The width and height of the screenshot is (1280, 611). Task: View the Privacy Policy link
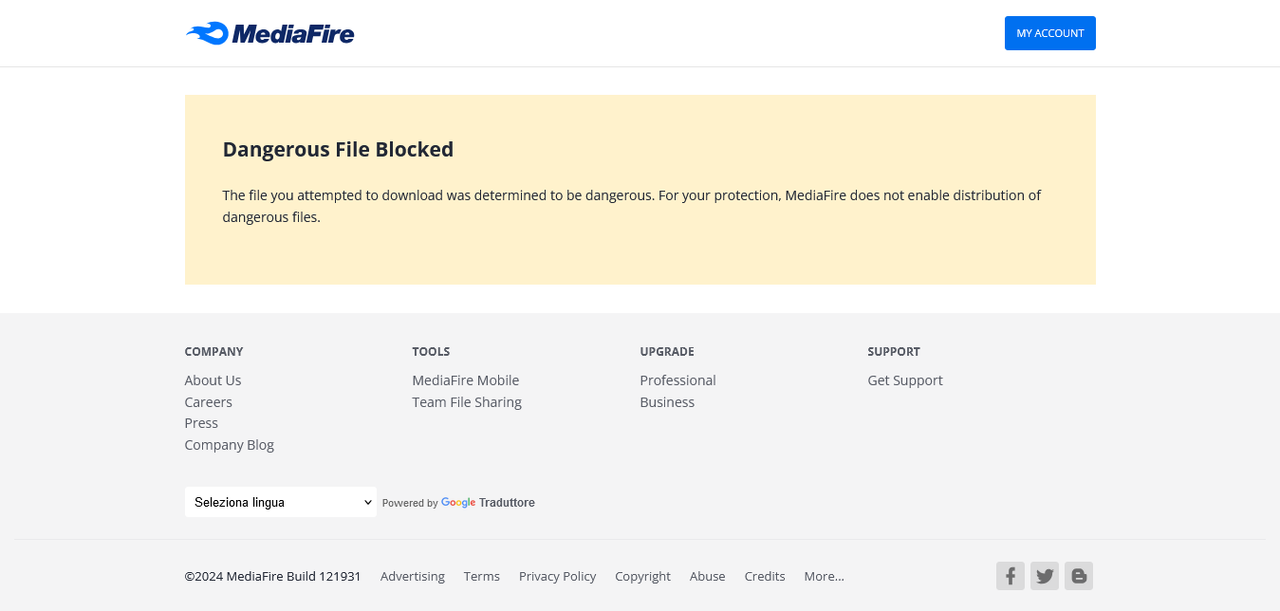click(557, 576)
